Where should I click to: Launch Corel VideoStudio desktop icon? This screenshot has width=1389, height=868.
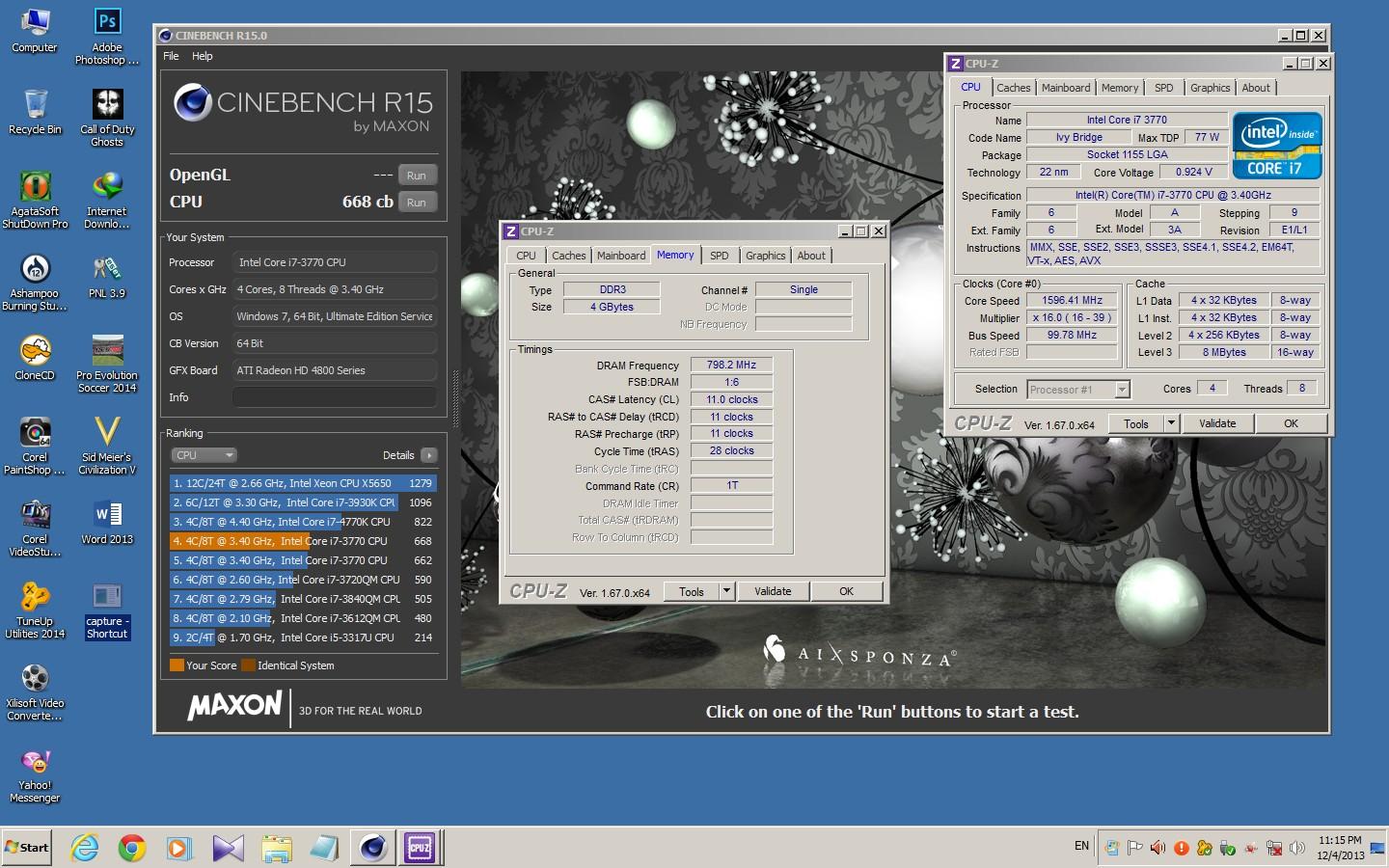point(35,529)
